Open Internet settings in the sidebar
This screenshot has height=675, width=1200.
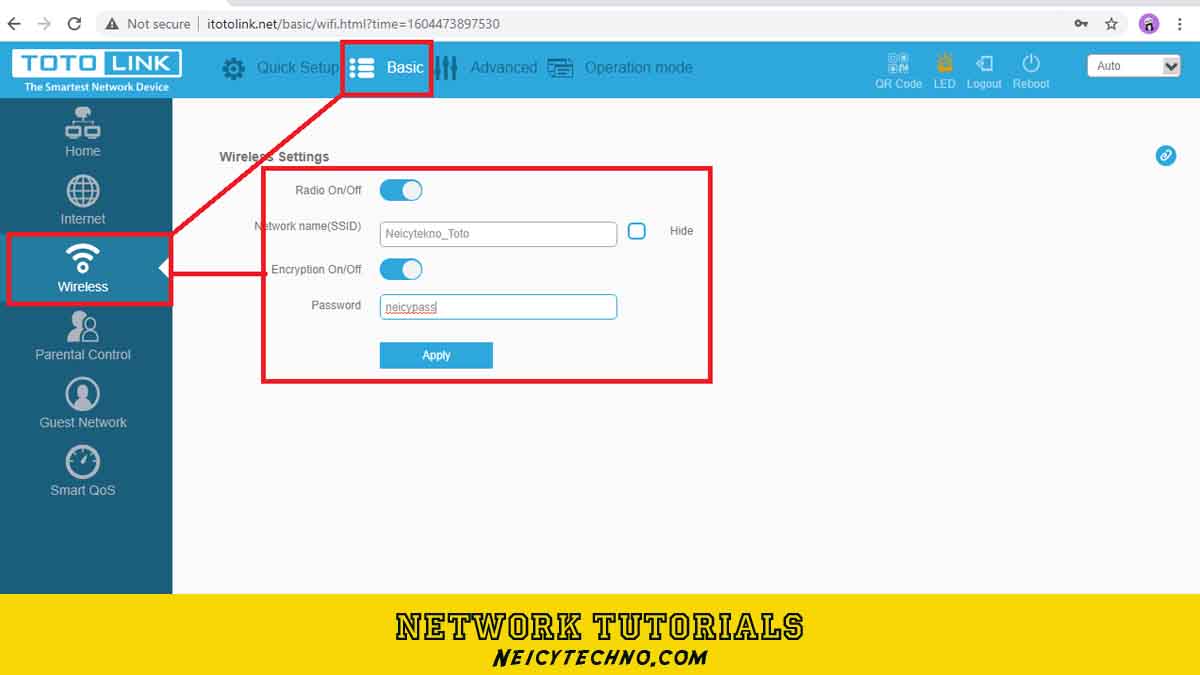83,200
